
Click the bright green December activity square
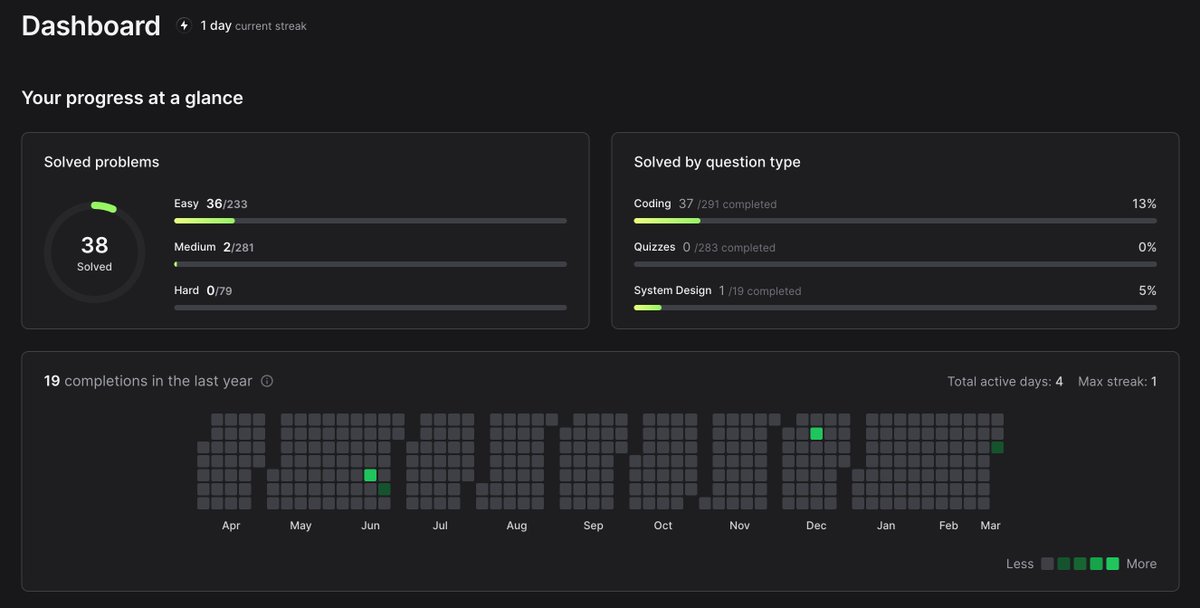816,433
